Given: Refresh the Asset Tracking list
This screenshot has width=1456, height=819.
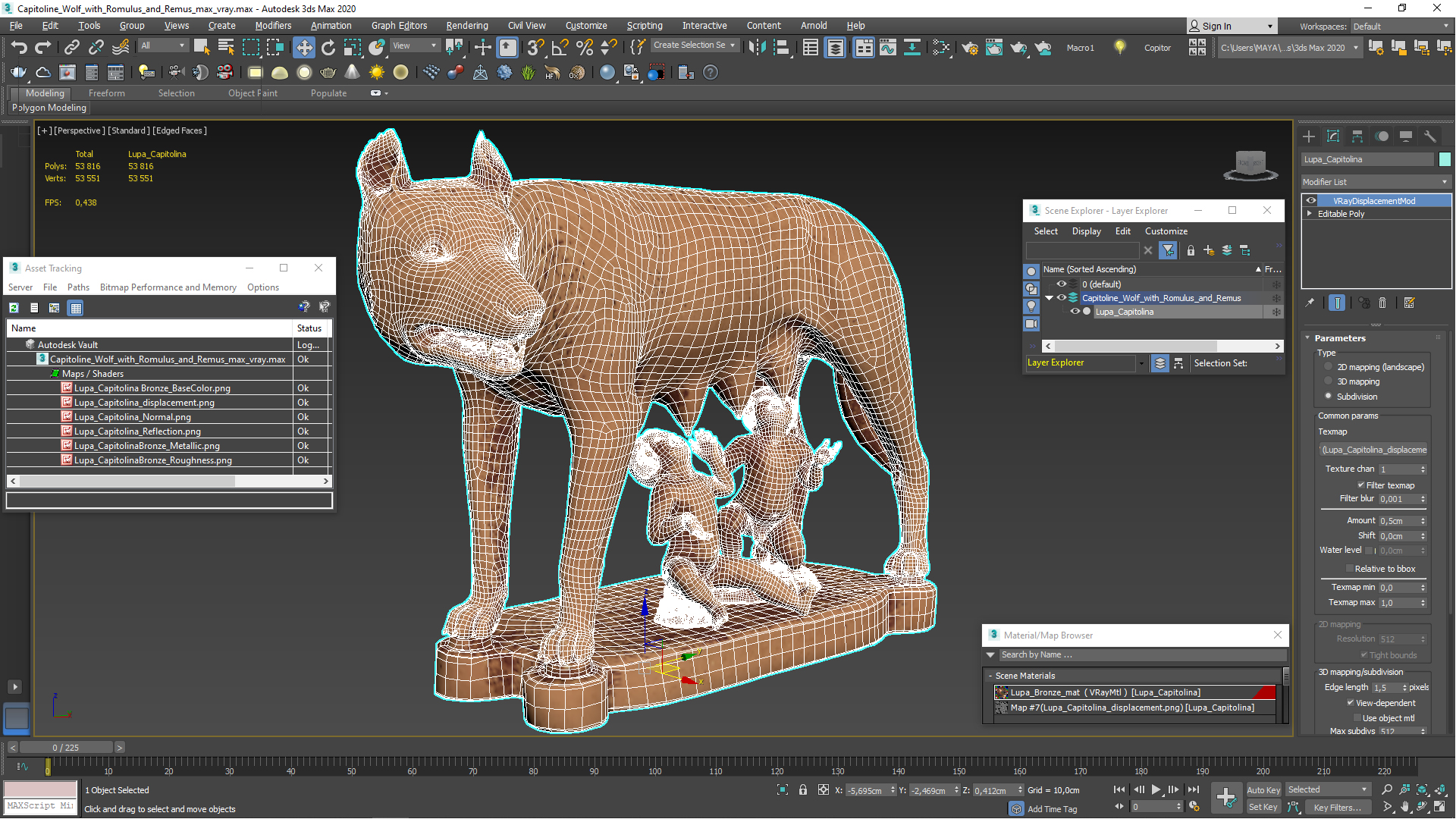Looking at the screenshot, I should (14, 307).
